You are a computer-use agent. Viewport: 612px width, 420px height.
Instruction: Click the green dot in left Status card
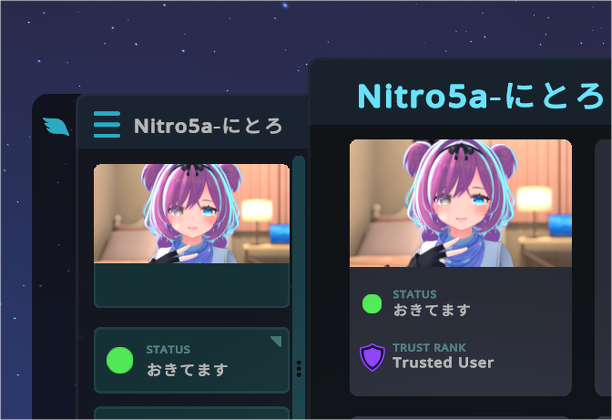pos(120,360)
